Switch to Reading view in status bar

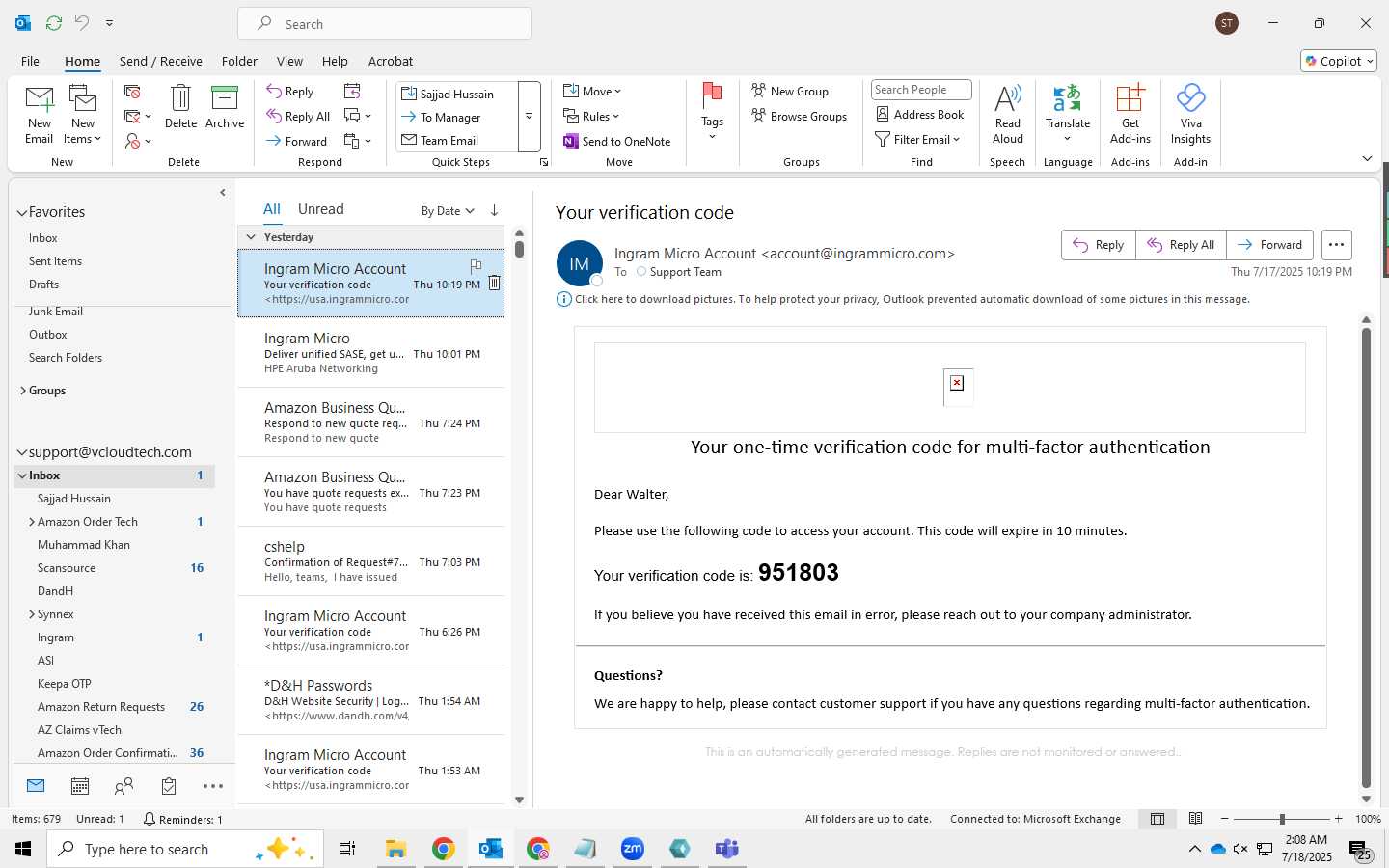(1195, 819)
